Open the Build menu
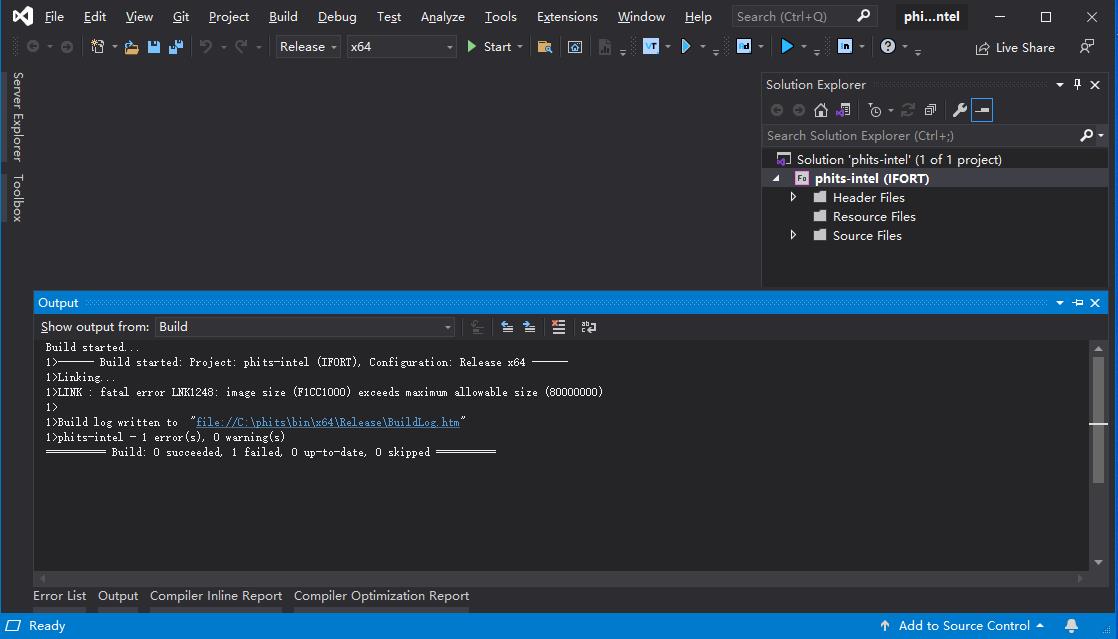 pyautogui.click(x=283, y=17)
